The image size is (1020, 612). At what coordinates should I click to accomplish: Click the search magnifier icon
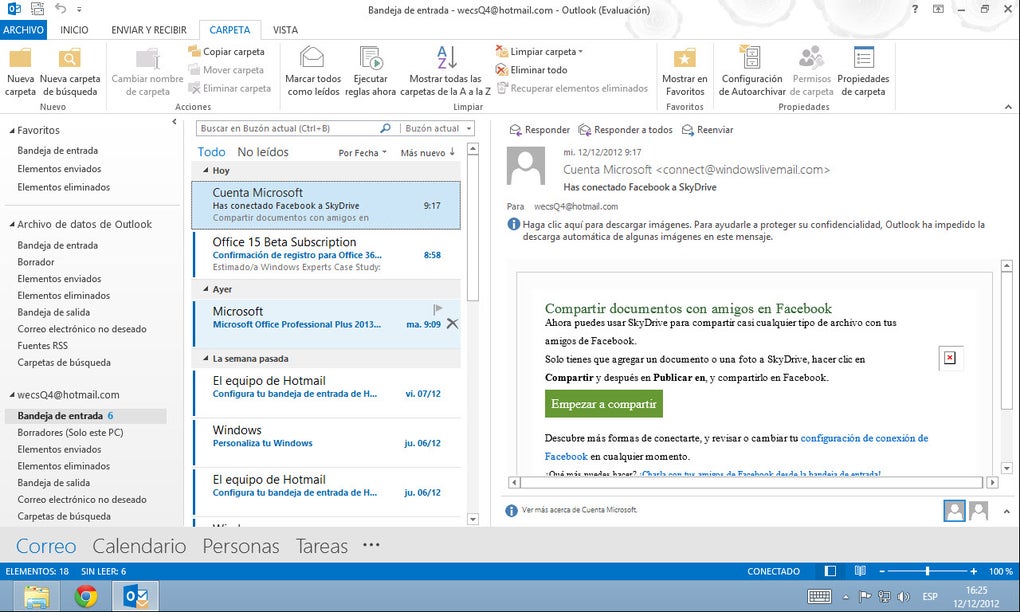pyautogui.click(x=385, y=128)
